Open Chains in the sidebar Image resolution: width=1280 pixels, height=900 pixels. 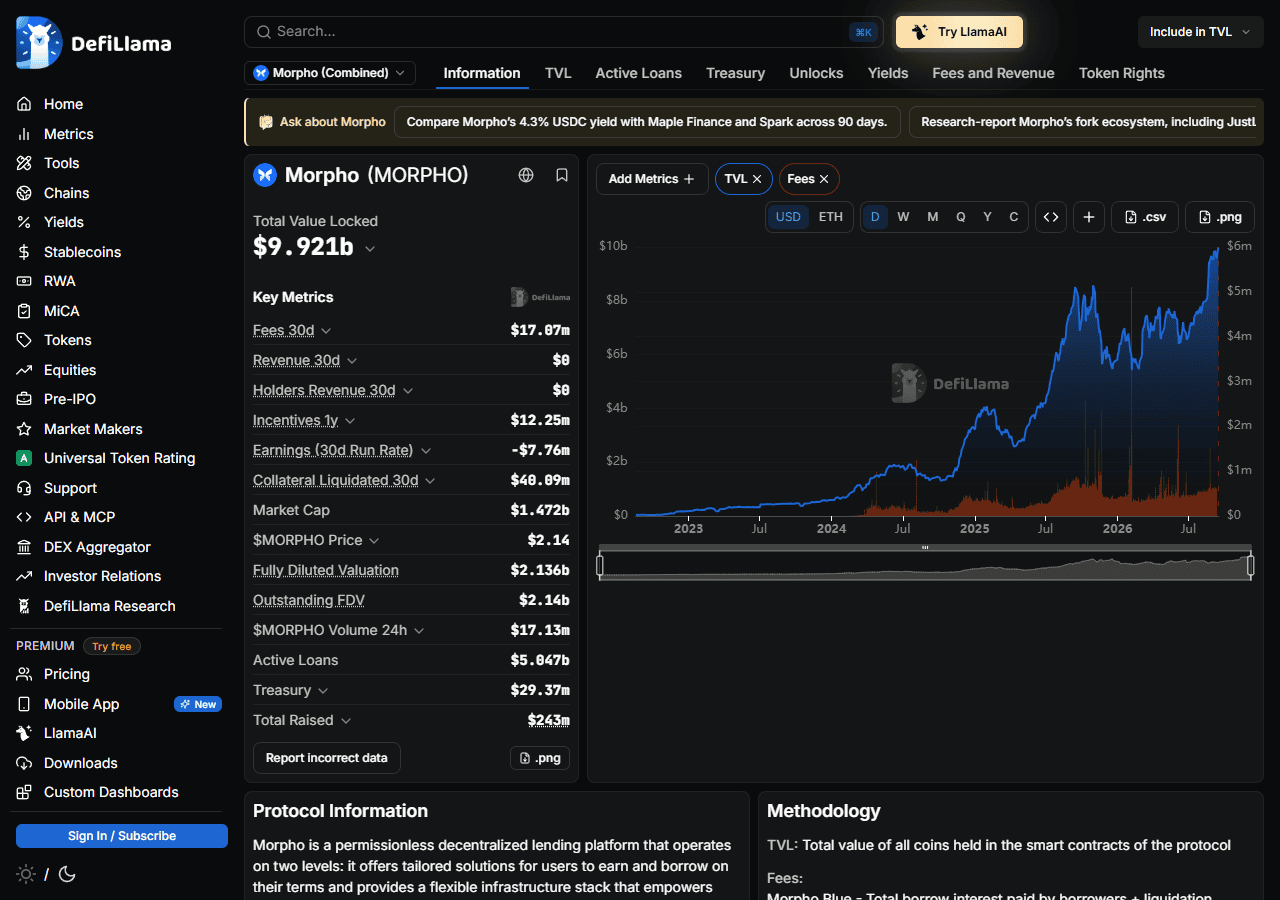tap(66, 193)
